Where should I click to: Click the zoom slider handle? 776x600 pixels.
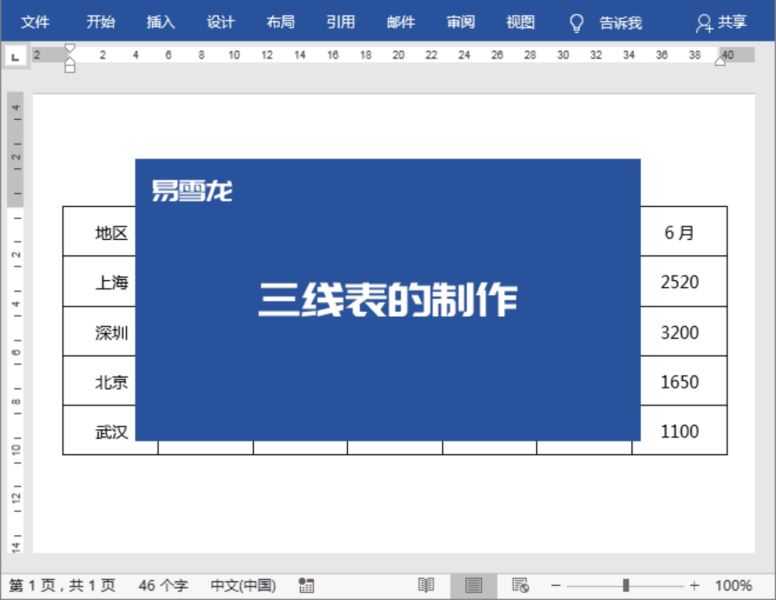(x=626, y=586)
